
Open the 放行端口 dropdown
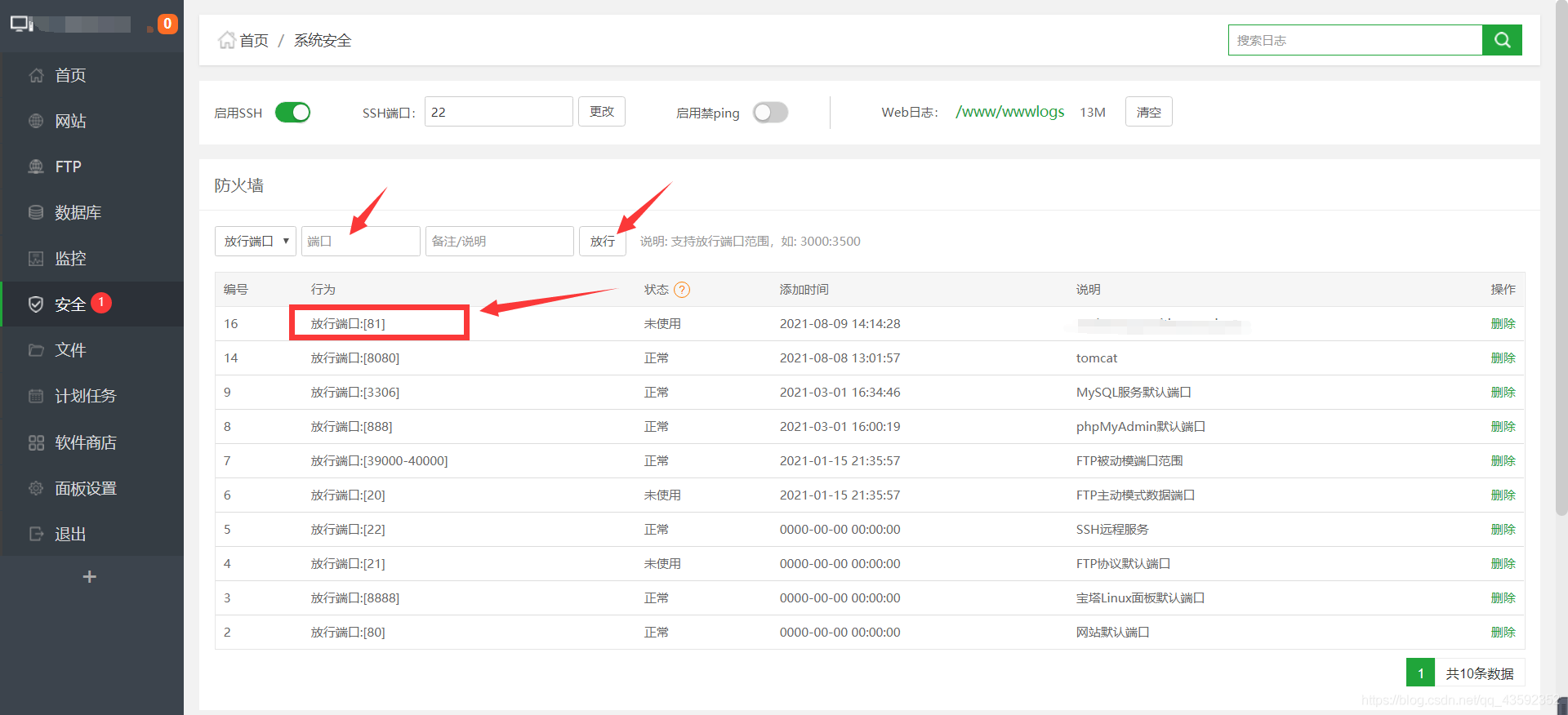[x=256, y=241]
